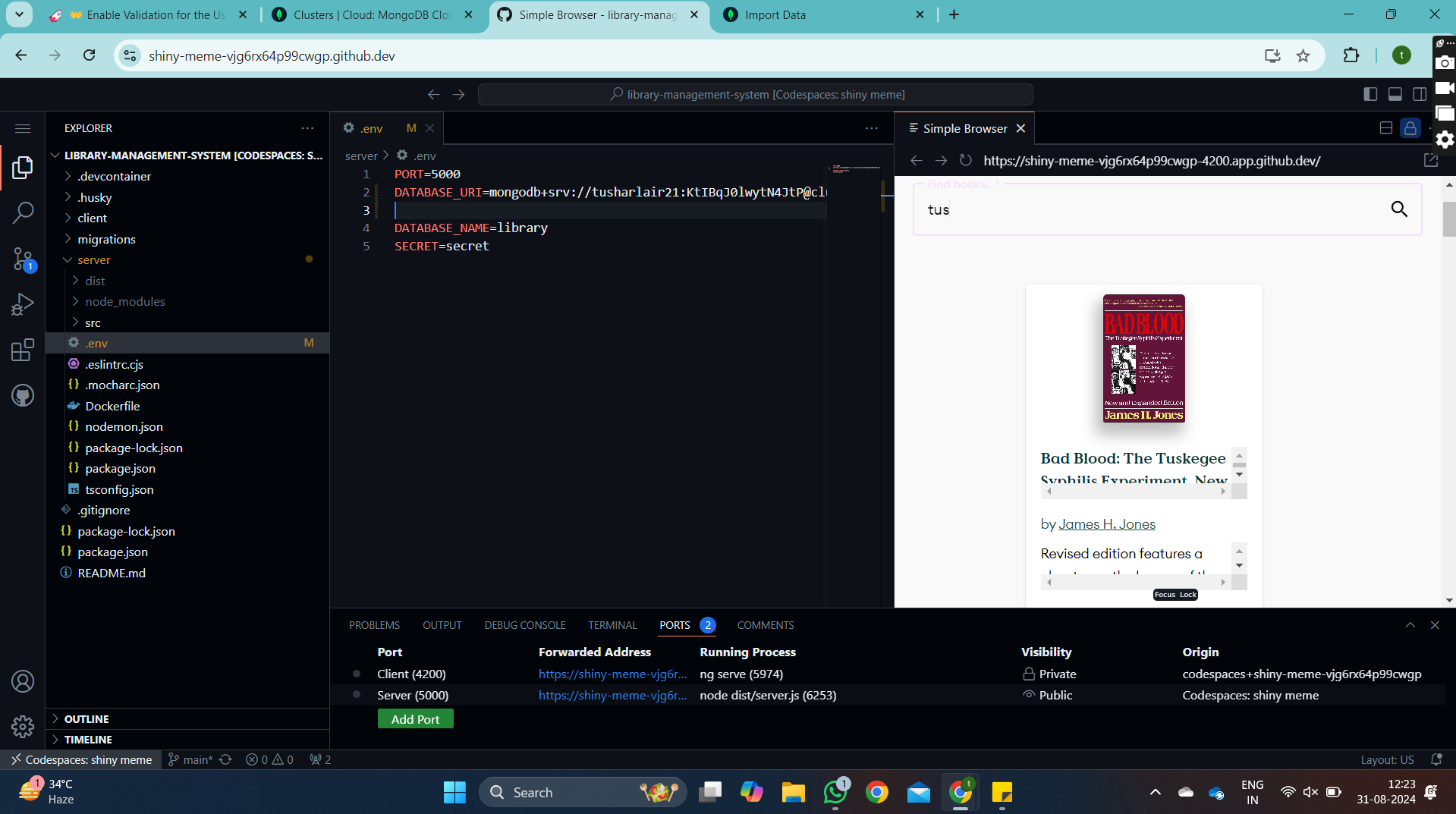Open Simple Browser page in external browser
The width and height of the screenshot is (1456, 814).
pyautogui.click(x=1430, y=161)
